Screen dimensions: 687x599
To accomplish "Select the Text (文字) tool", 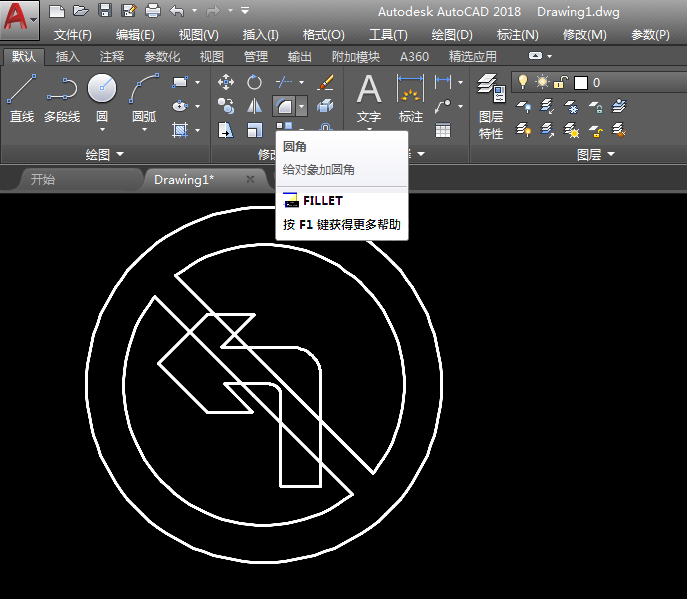I will coord(369,98).
